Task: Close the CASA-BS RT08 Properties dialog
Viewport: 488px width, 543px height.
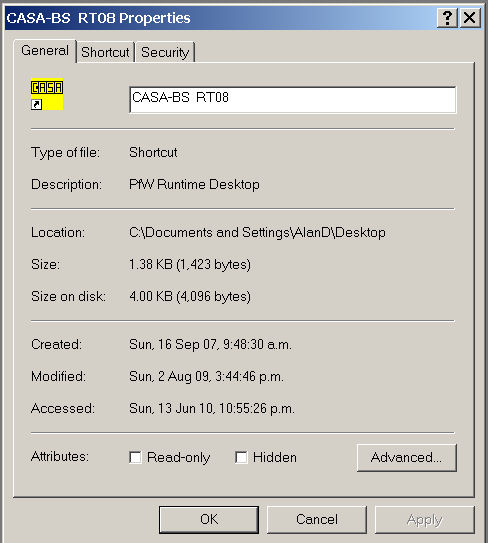Action: click(470, 17)
